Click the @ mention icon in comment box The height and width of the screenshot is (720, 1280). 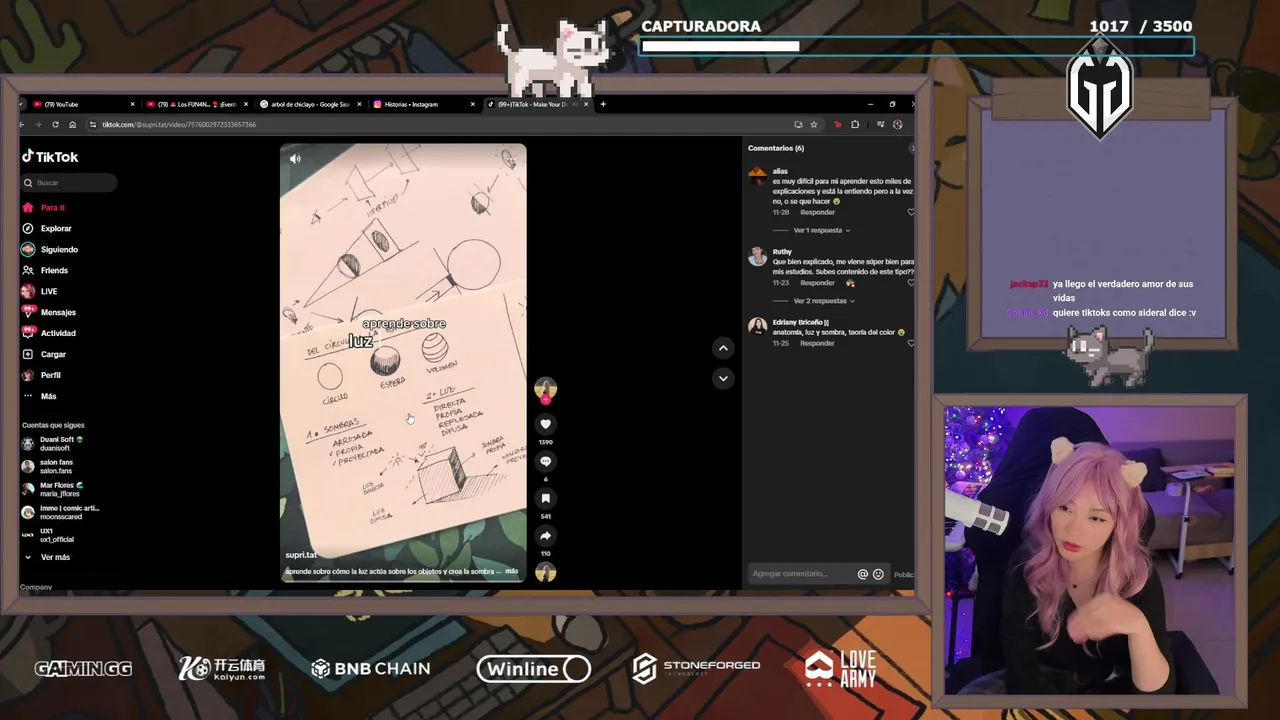coord(862,574)
